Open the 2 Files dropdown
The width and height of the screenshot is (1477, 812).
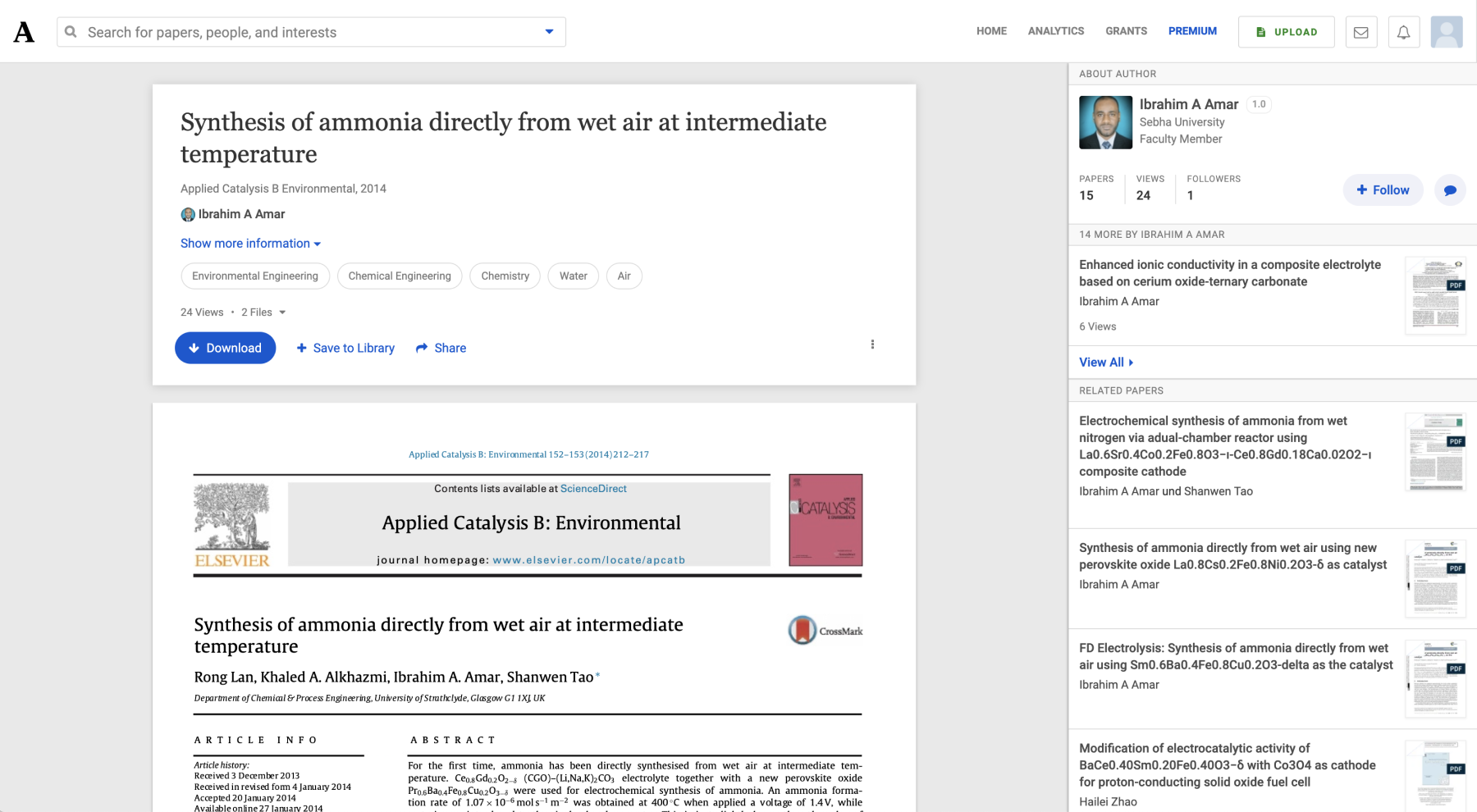(263, 312)
